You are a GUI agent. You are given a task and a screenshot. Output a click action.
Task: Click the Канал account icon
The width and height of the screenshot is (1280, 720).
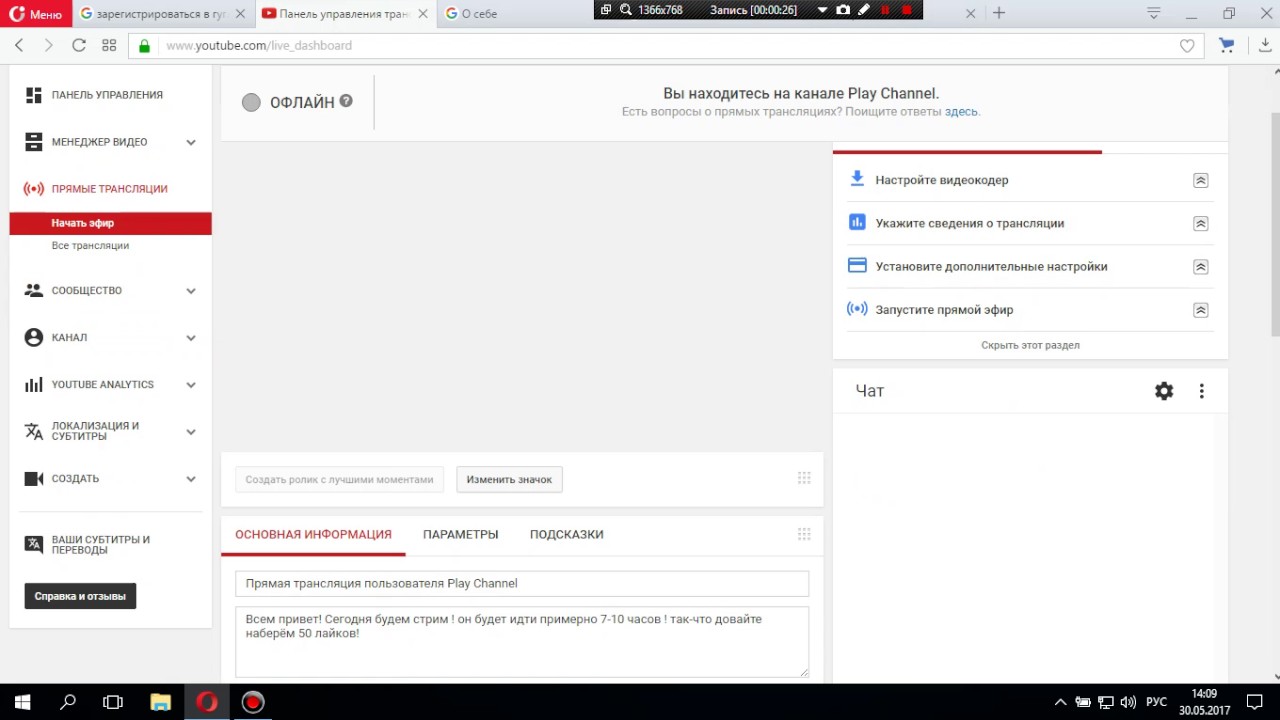(x=34, y=338)
